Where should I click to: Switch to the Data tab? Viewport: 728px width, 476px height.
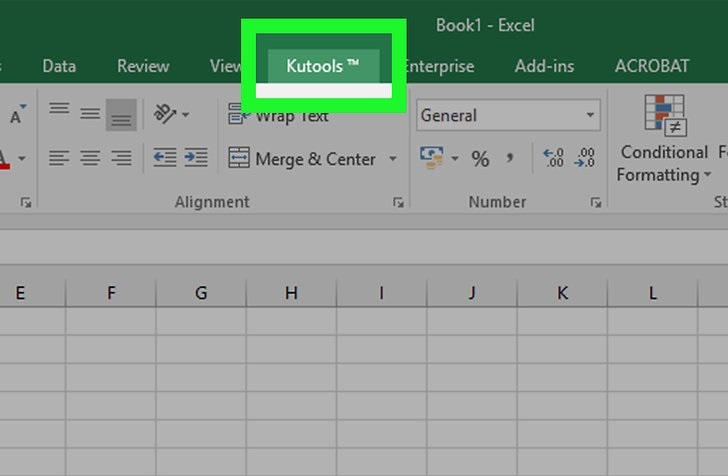click(59, 66)
